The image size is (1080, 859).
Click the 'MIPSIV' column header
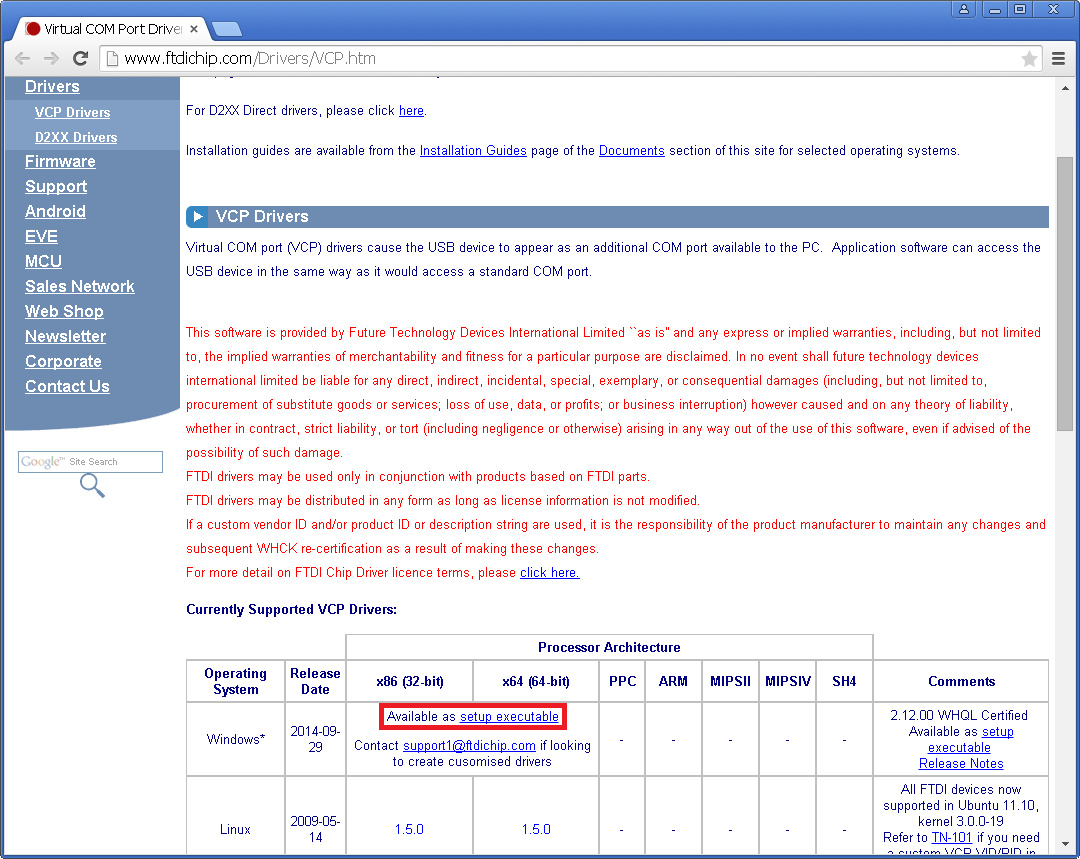pyautogui.click(x=788, y=681)
